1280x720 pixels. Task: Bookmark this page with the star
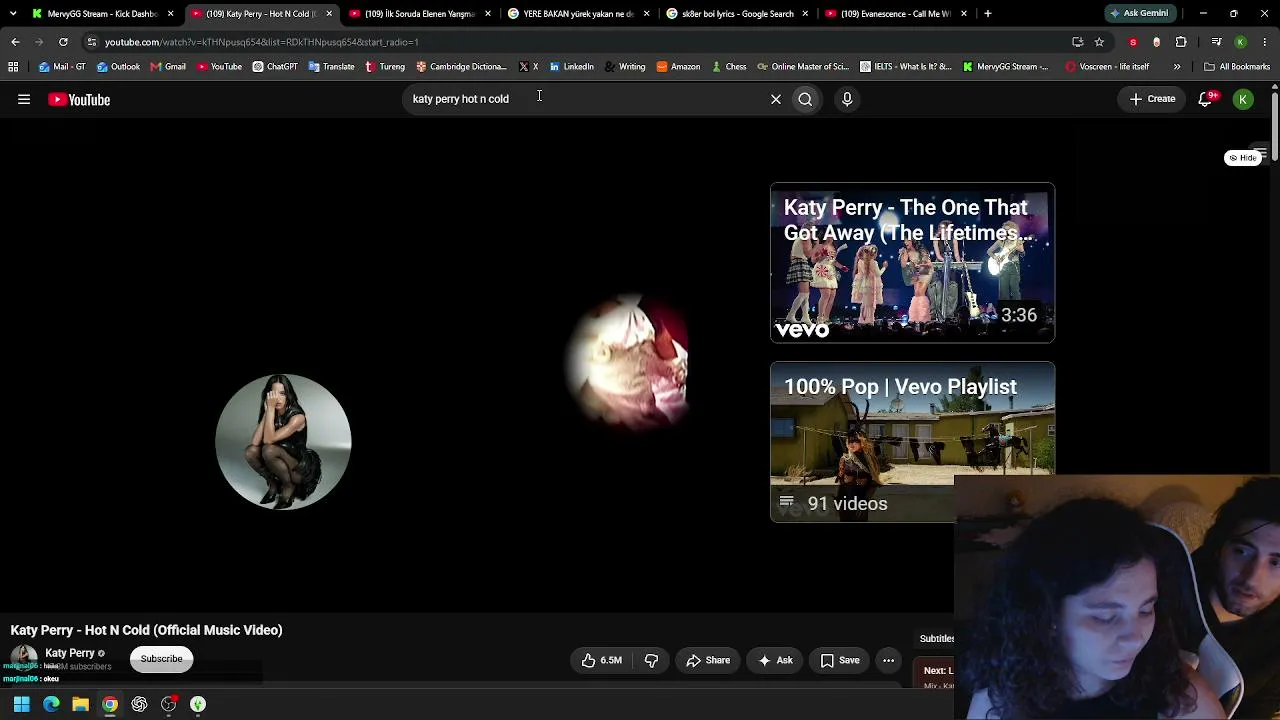pos(1099,42)
